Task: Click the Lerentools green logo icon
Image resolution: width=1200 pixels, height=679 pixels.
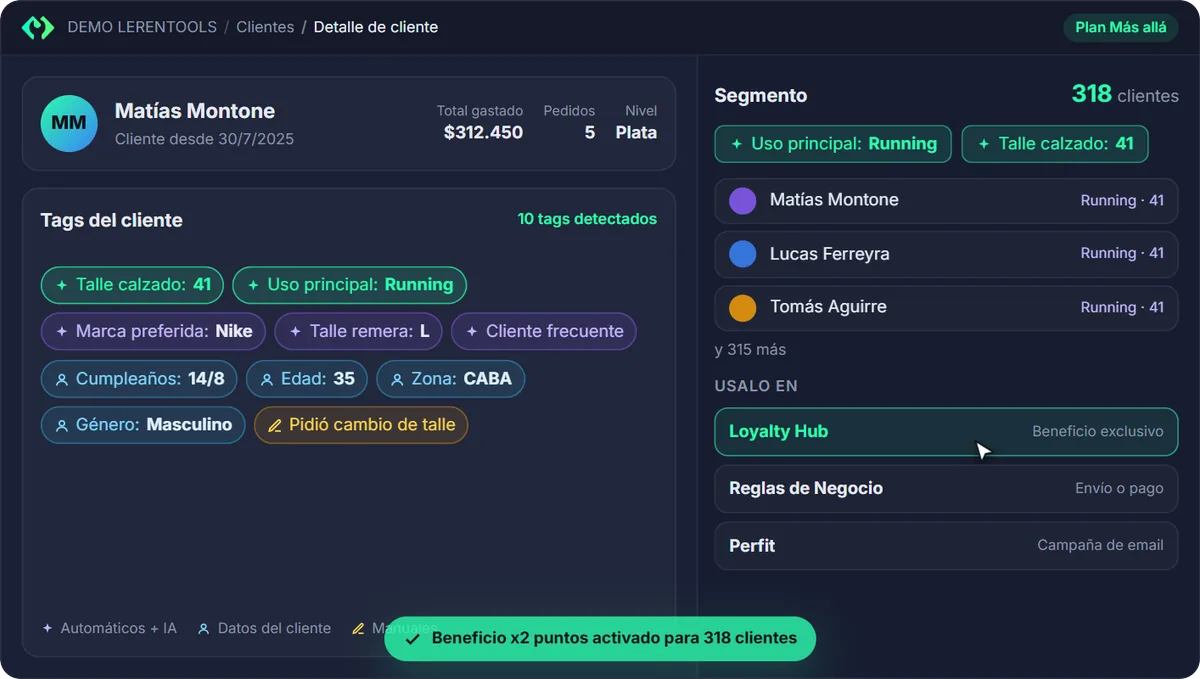Action: (x=38, y=27)
